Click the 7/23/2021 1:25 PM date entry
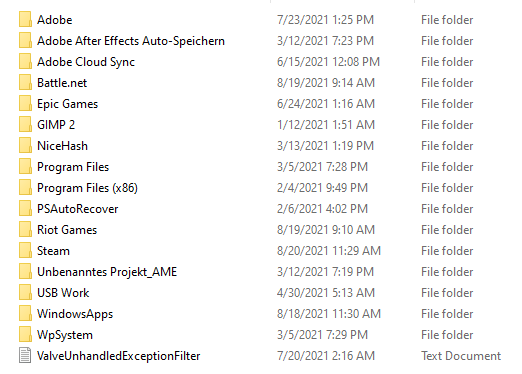522x374 pixels. pyautogui.click(x=325, y=20)
